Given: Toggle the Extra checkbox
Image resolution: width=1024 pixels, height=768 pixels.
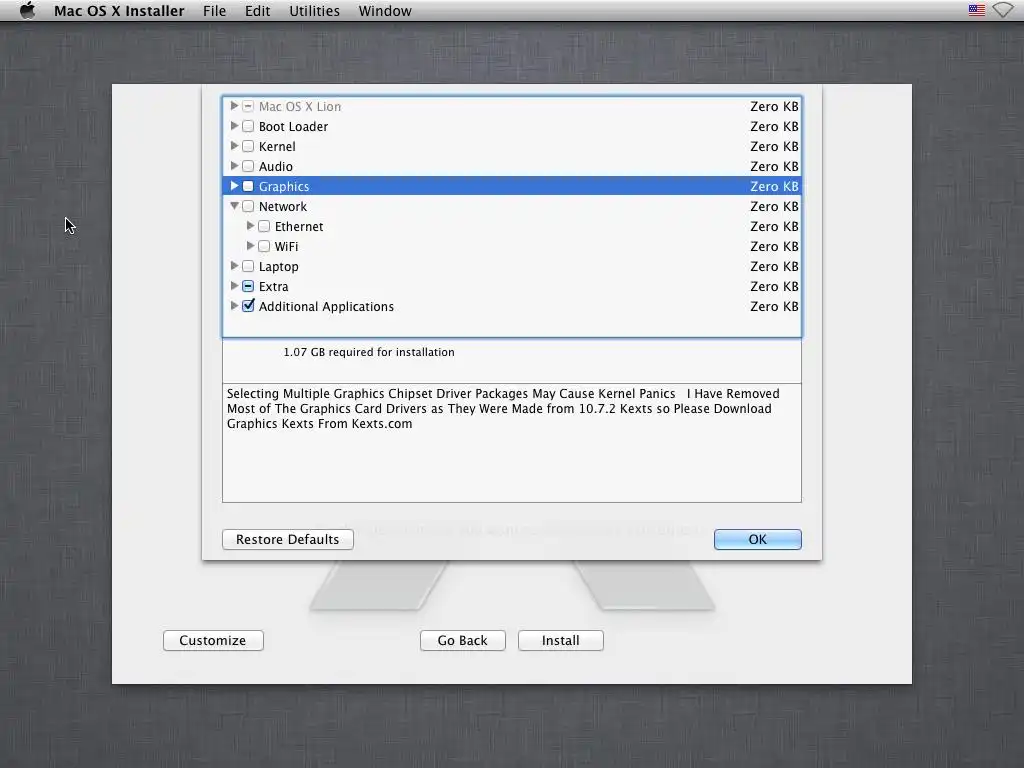Looking at the screenshot, I should (x=248, y=286).
